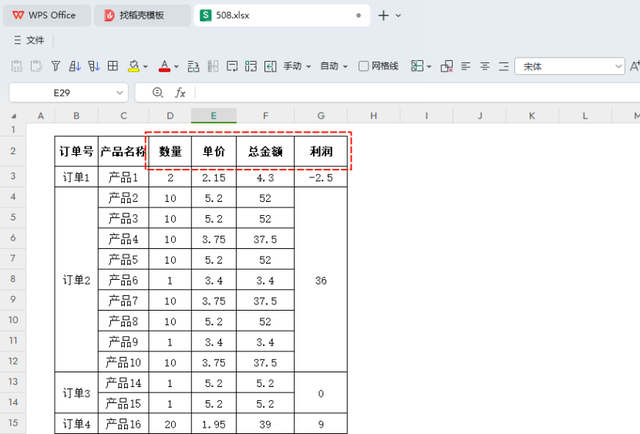Open font color dropdown arrow
Screen dimensions: 640x434
pos(176,66)
